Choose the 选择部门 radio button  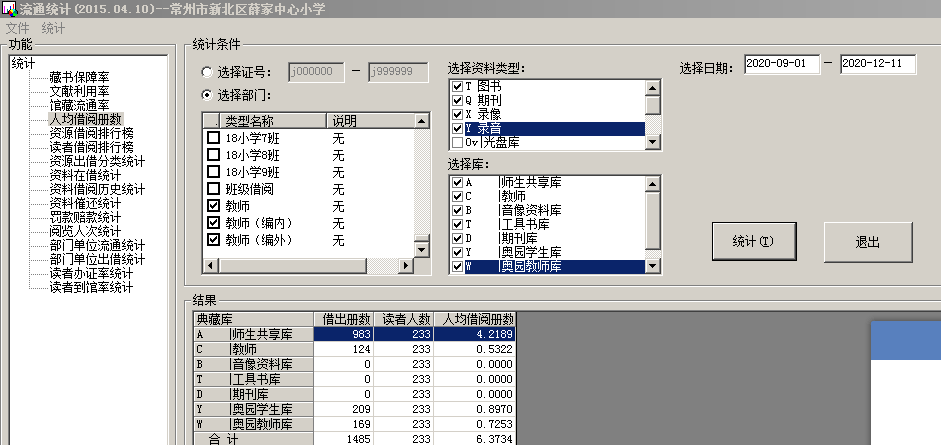207,95
